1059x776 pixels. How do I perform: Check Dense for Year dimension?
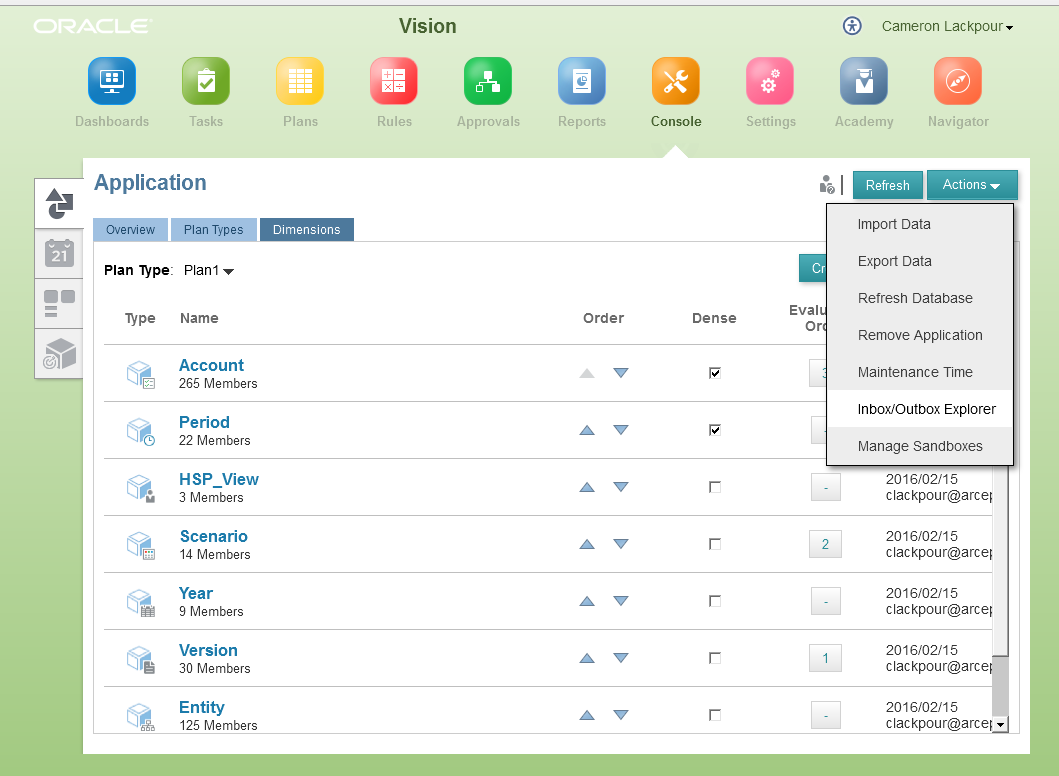click(x=715, y=601)
